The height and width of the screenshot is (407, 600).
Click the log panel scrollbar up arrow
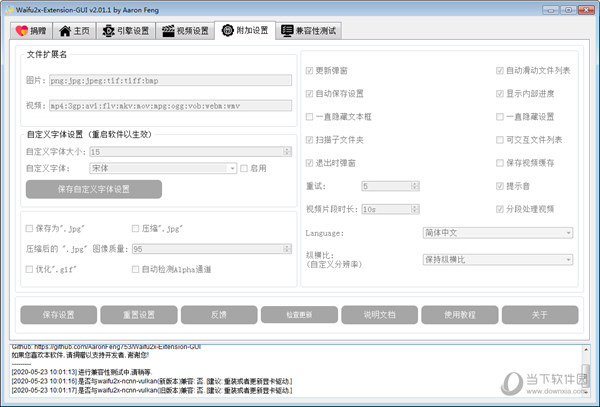click(x=585, y=350)
